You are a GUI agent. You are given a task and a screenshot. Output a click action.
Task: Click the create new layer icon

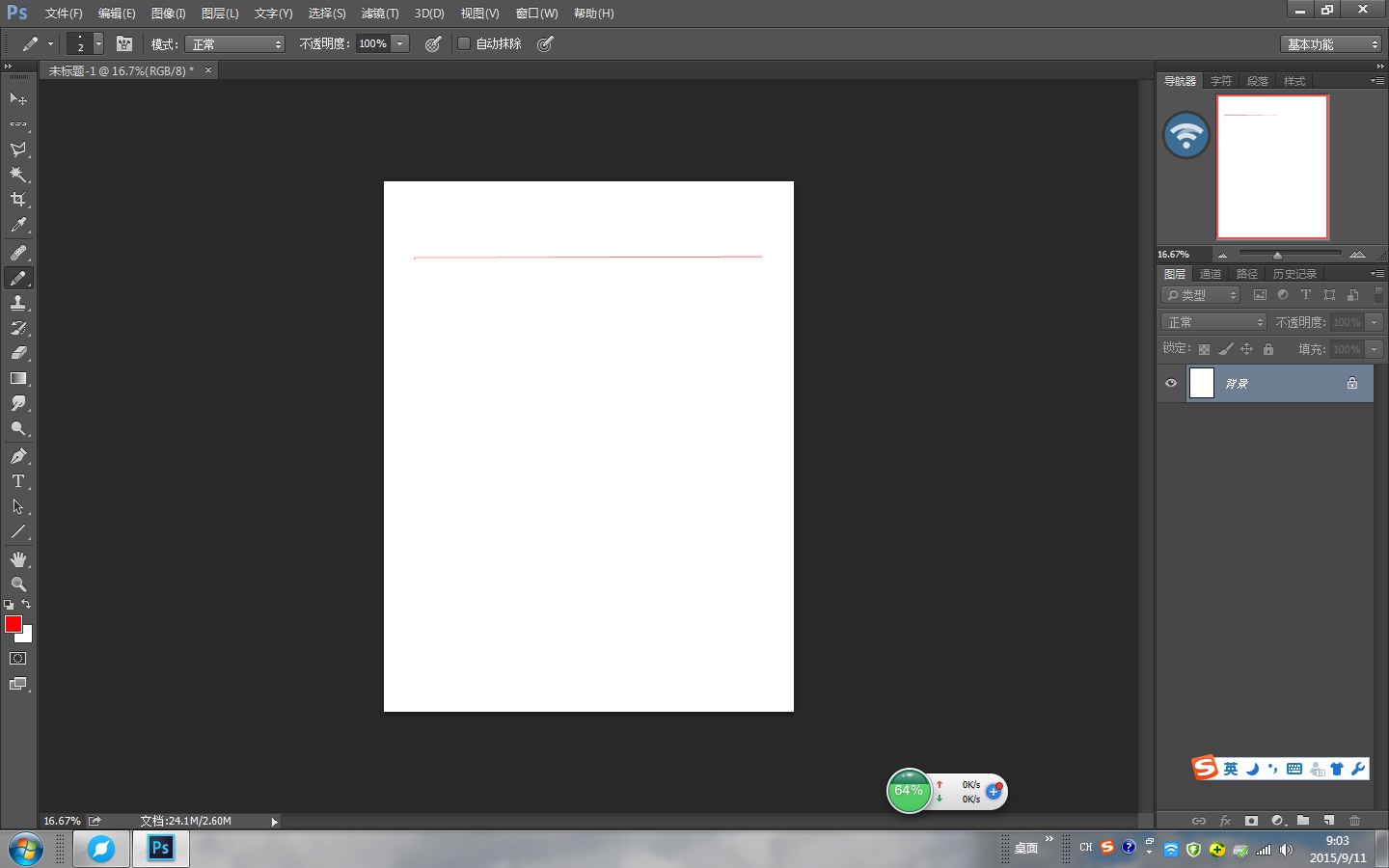pos(1329,821)
